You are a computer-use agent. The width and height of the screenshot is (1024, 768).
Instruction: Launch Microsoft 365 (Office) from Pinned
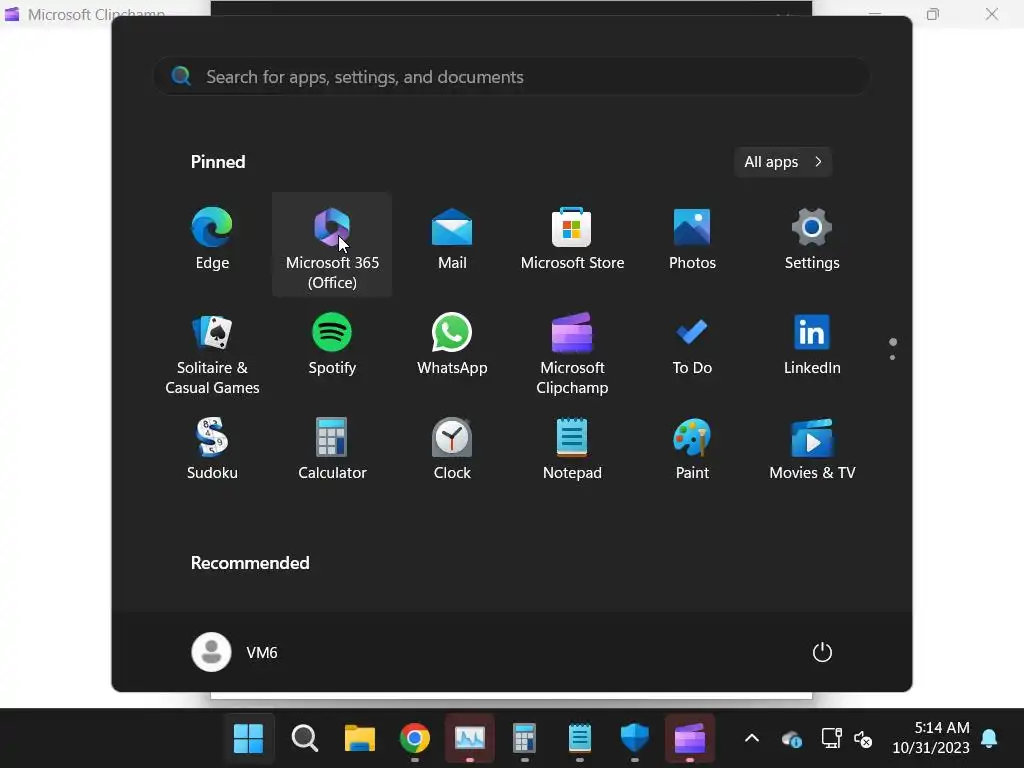(332, 244)
